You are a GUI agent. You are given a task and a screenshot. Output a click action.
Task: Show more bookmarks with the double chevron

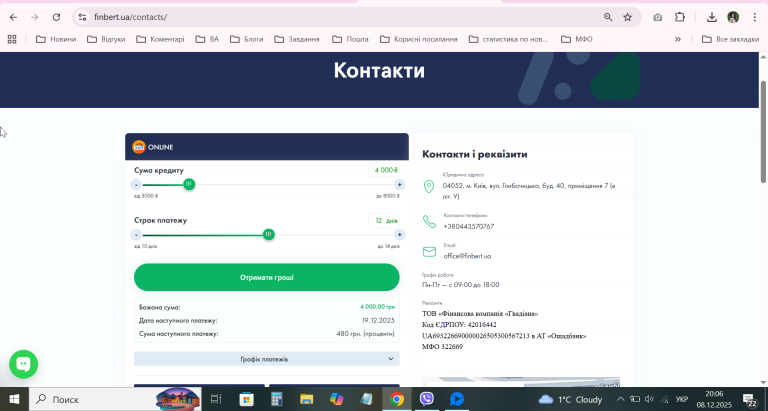click(x=678, y=39)
